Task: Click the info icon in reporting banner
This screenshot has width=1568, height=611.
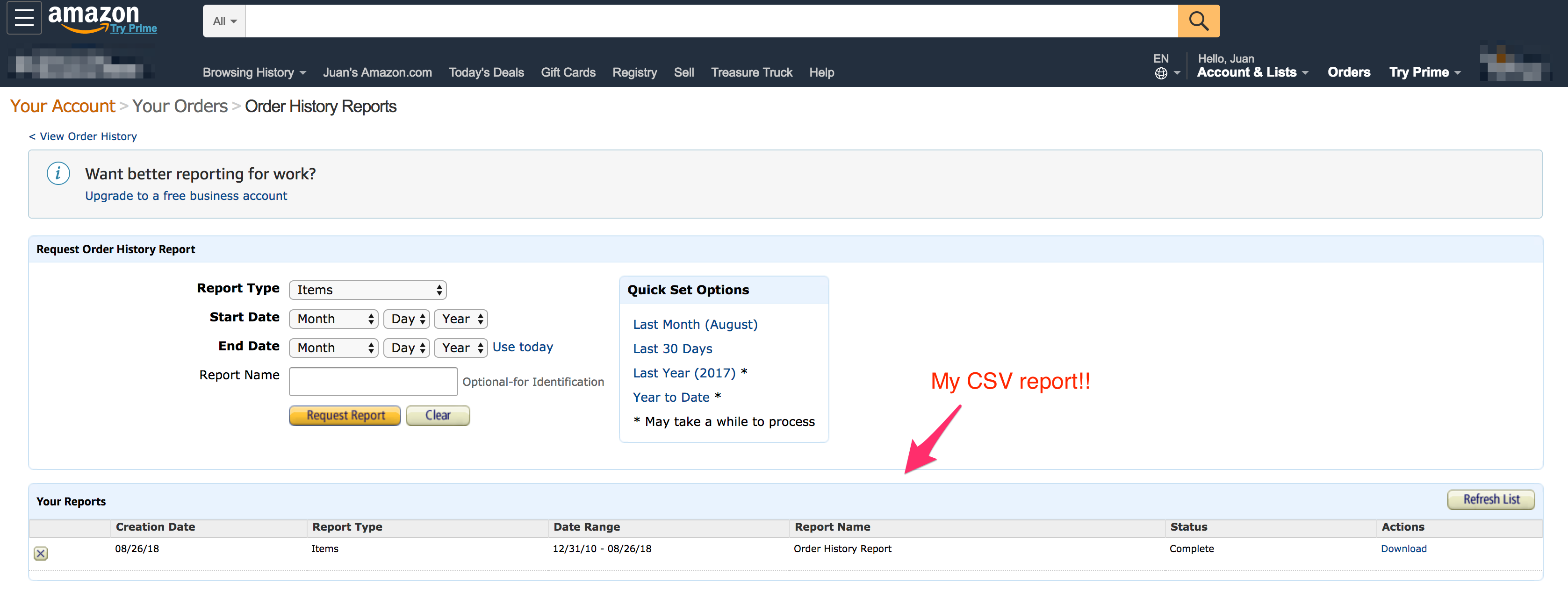Action: click(x=58, y=174)
